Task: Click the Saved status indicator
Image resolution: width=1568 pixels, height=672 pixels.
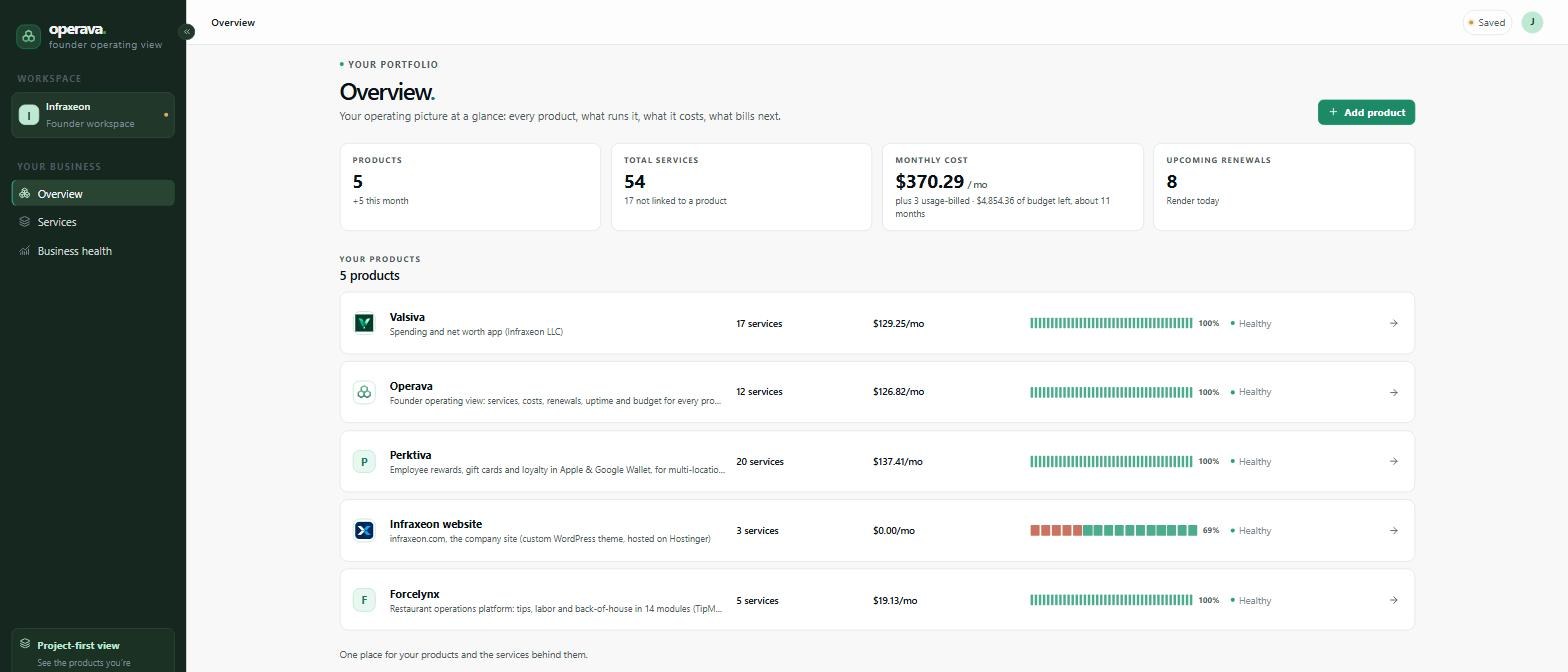Action: pos(1486,22)
